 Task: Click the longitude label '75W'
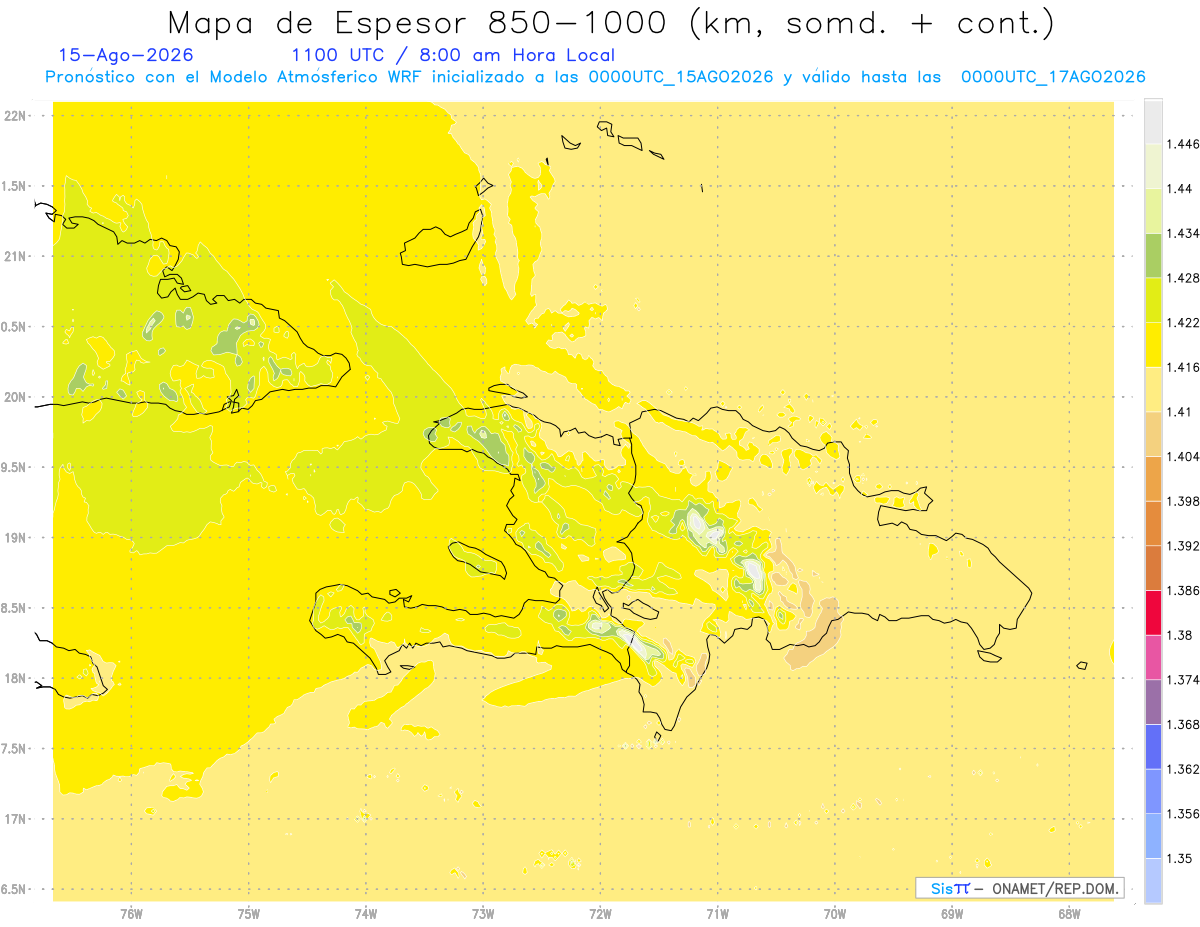tap(248, 914)
